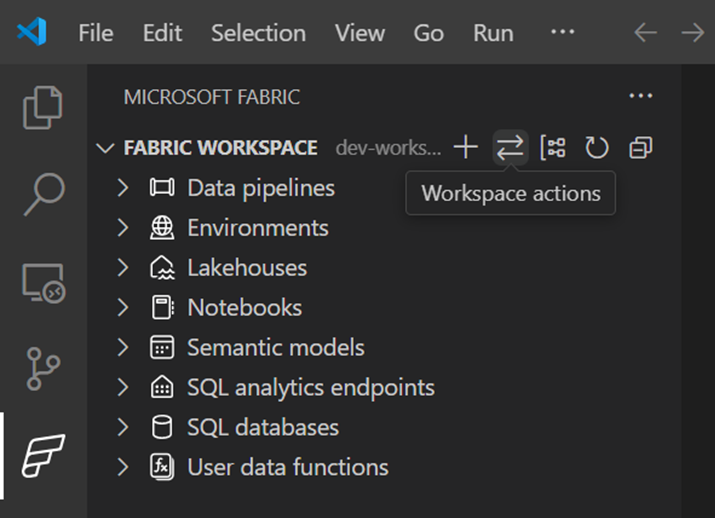Expand the User data functions node

pyautogui.click(x=123, y=467)
